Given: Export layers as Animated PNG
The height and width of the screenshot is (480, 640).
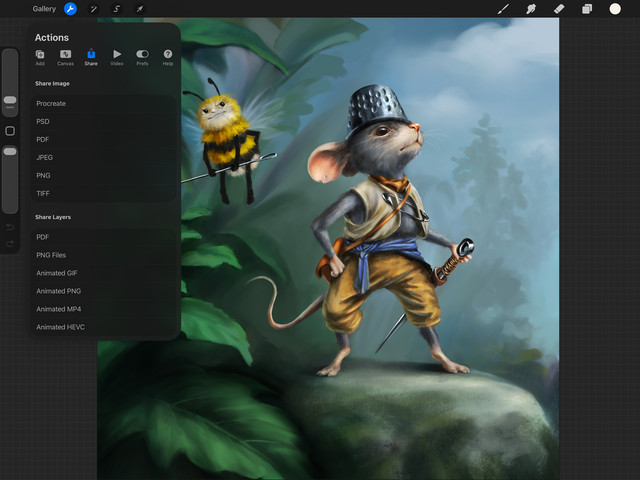Looking at the screenshot, I should tap(104, 291).
